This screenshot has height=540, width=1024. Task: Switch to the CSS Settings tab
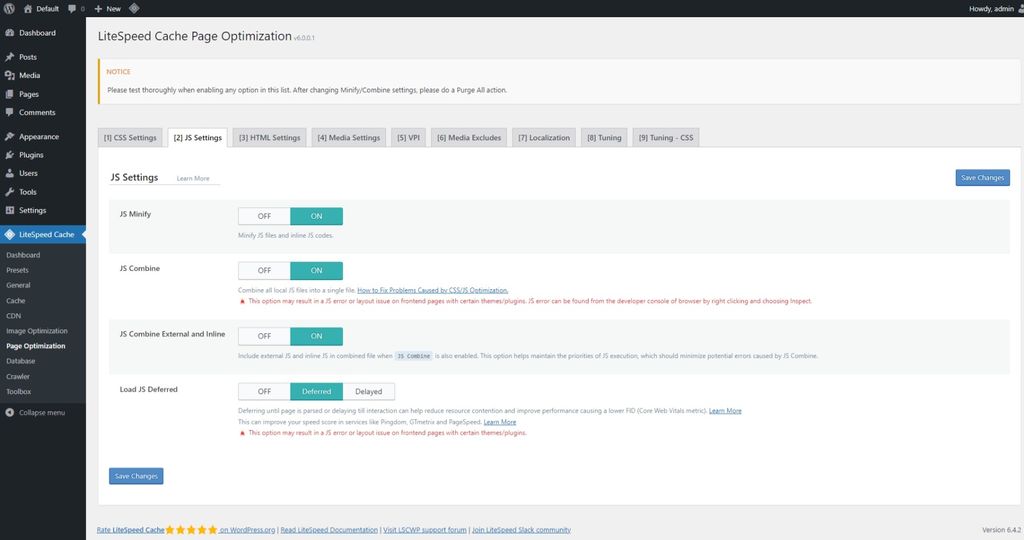point(130,138)
